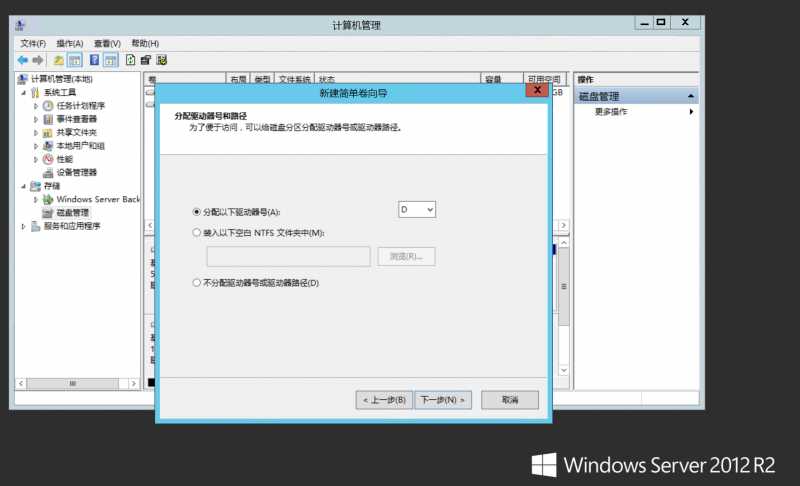
Task: Click the 容量 column header
Action: tap(502, 79)
